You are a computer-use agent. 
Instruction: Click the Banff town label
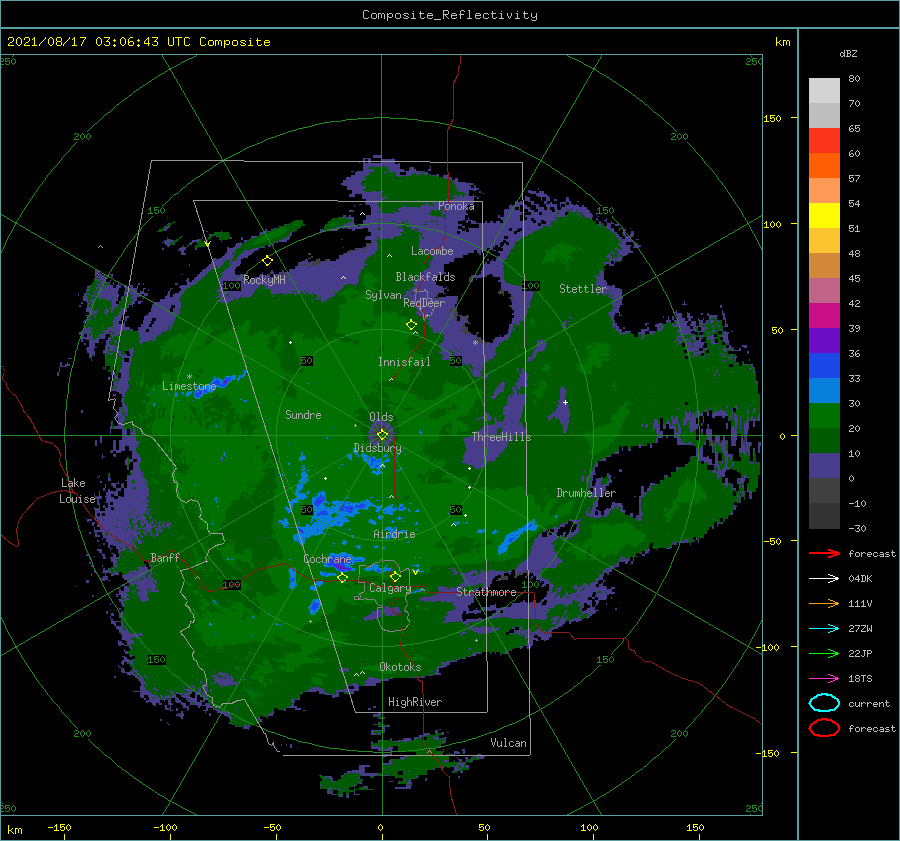pyautogui.click(x=165, y=557)
